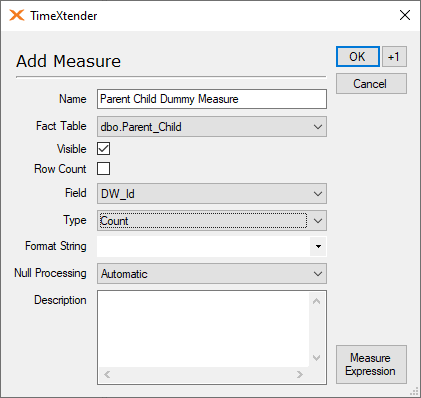Image resolution: width=421 pixels, height=398 pixels.
Task: Enable the Row Count checkbox
Action: tap(103, 169)
